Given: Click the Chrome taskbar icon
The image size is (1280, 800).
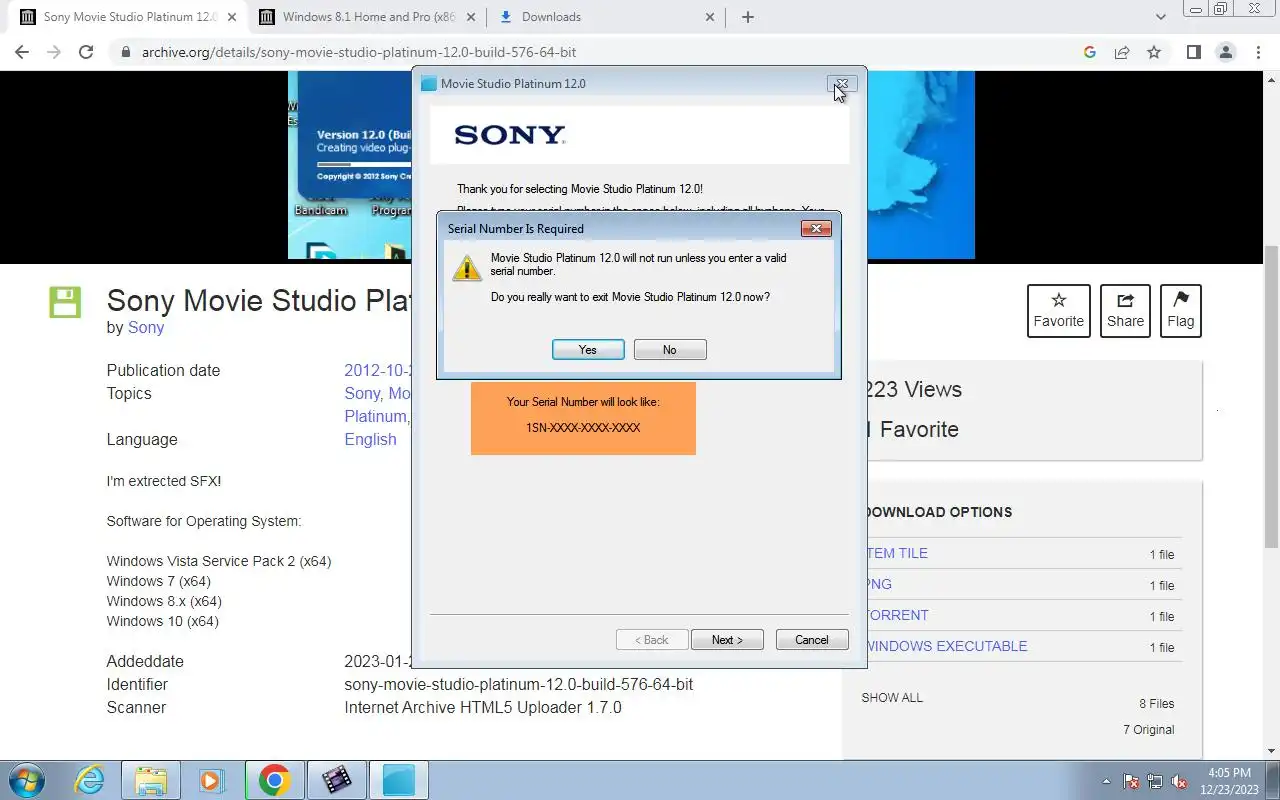Looking at the screenshot, I should 274,780.
